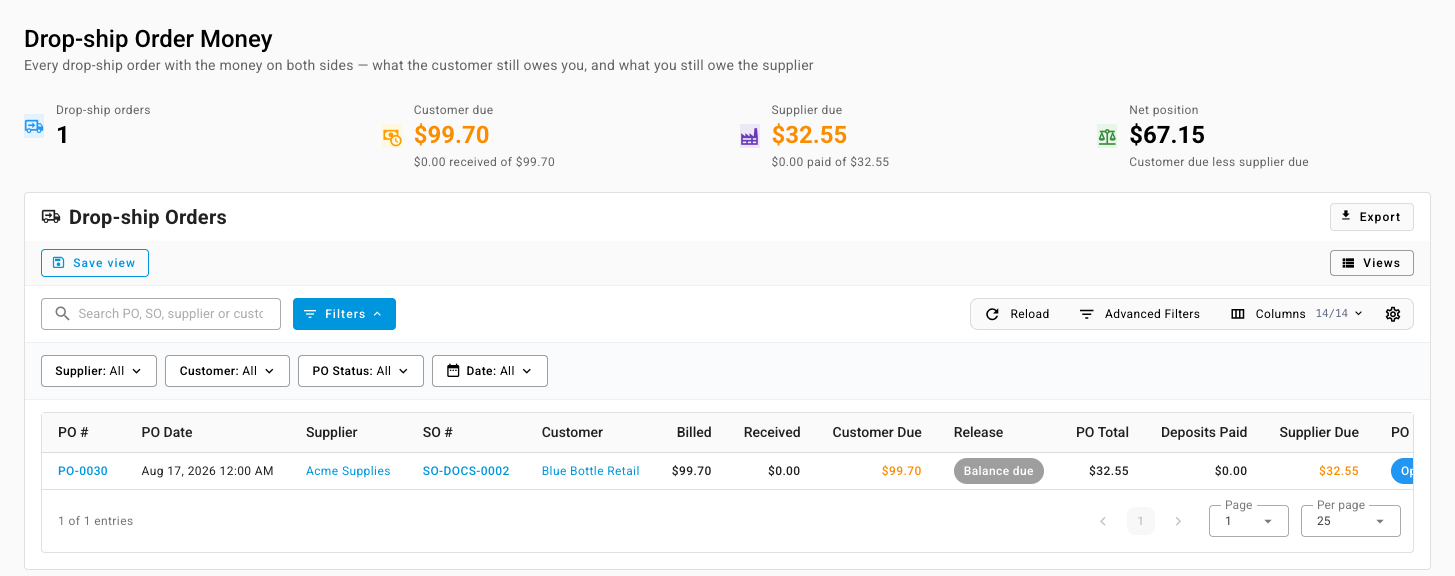This screenshot has width=1455, height=576.
Task: Click the search magnifier icon
Action: (x=62, y=314)
